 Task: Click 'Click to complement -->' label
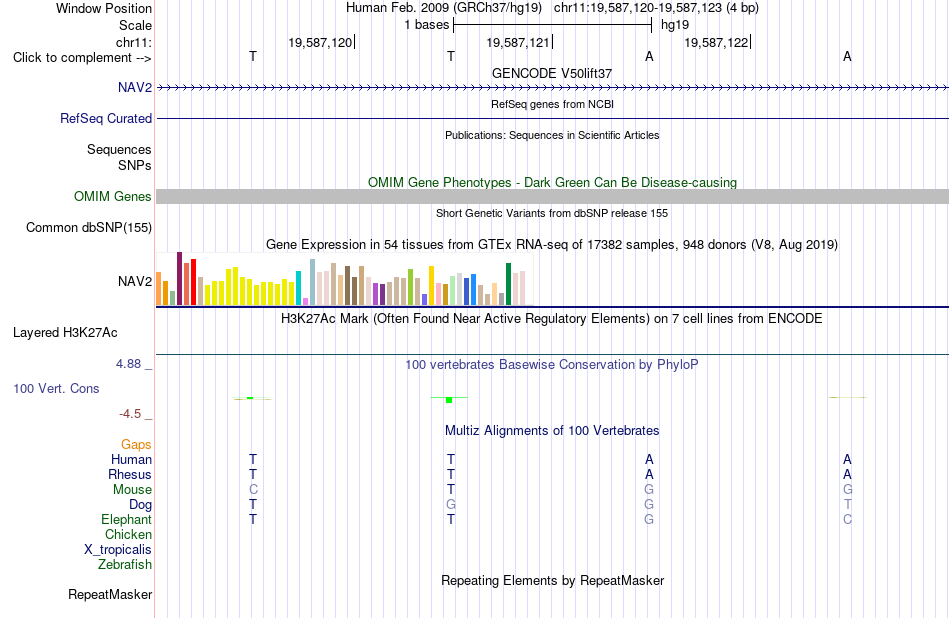click(x=82, y=58)
